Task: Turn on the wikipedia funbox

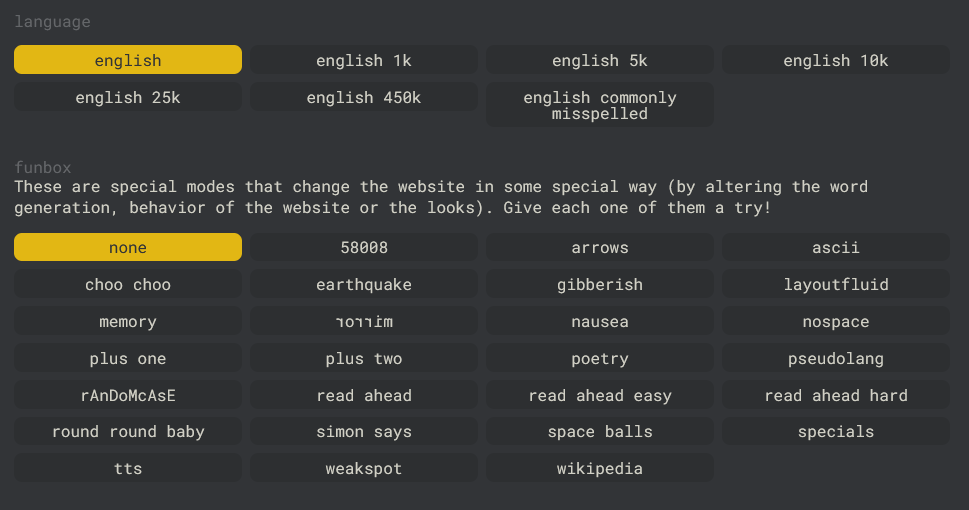Action: click(x=599, y=468)
